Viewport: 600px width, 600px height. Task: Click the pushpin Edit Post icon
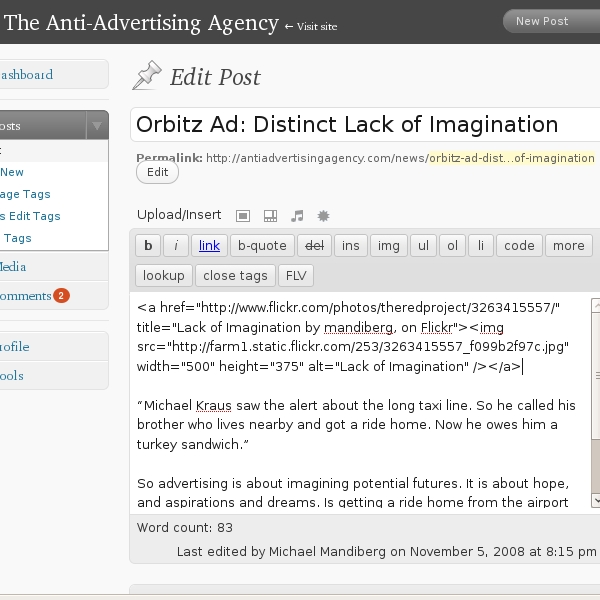point(147,75)
